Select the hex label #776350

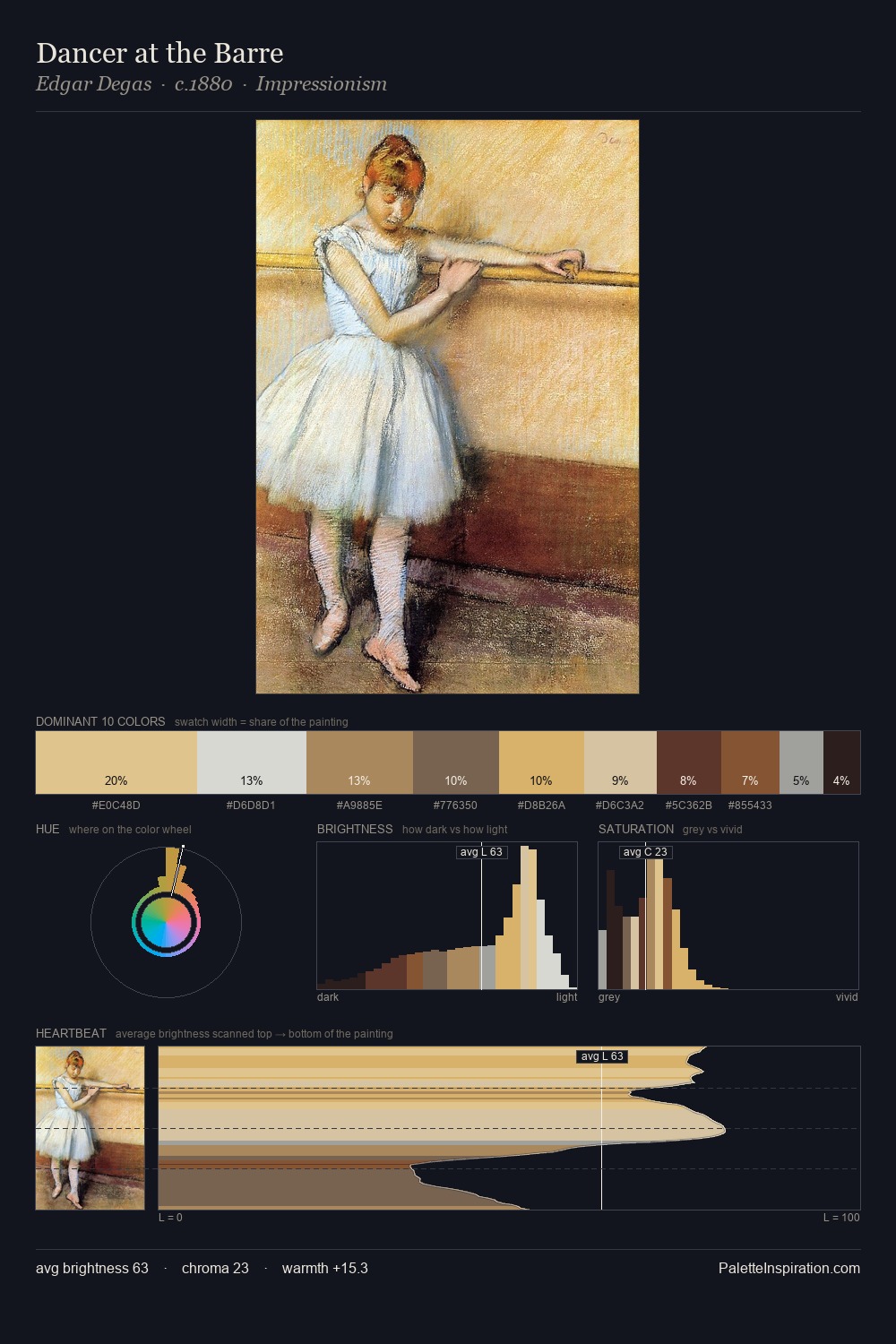[455, 806]
